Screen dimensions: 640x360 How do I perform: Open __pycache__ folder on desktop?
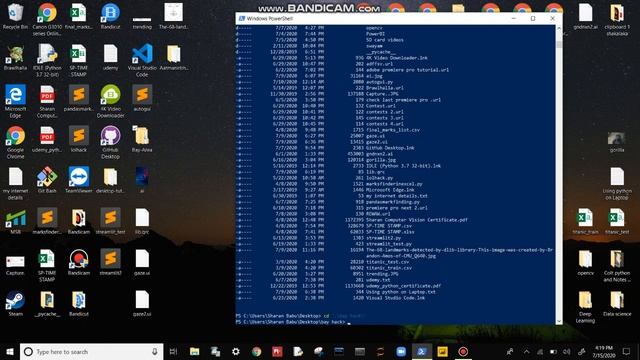click(x=47, y=303)
